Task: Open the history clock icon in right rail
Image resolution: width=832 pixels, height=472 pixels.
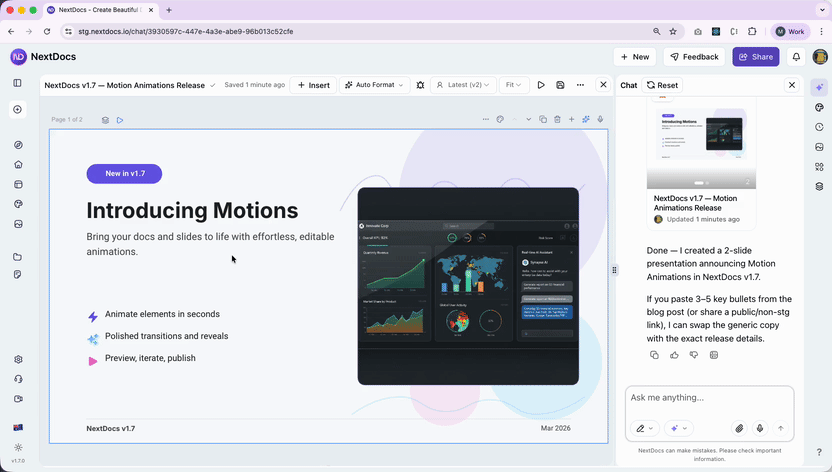Action: (819, 127)
